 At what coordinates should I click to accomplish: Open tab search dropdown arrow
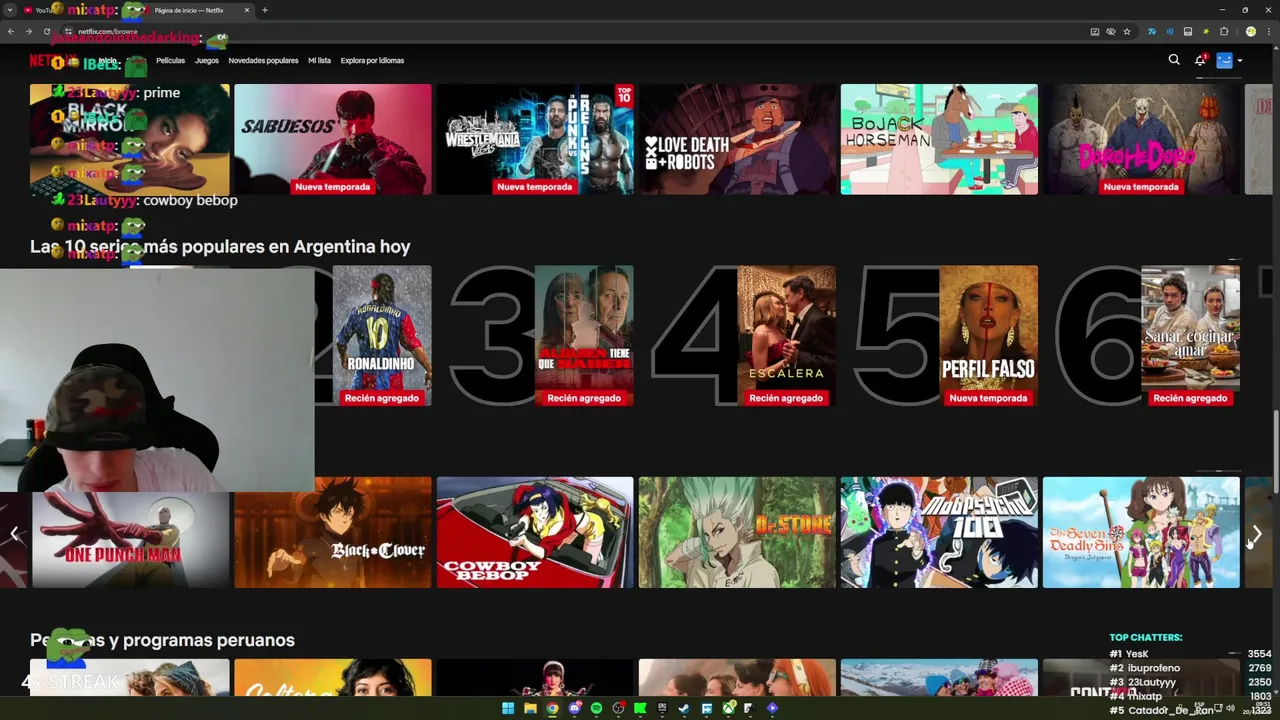(x=10, y=10)
